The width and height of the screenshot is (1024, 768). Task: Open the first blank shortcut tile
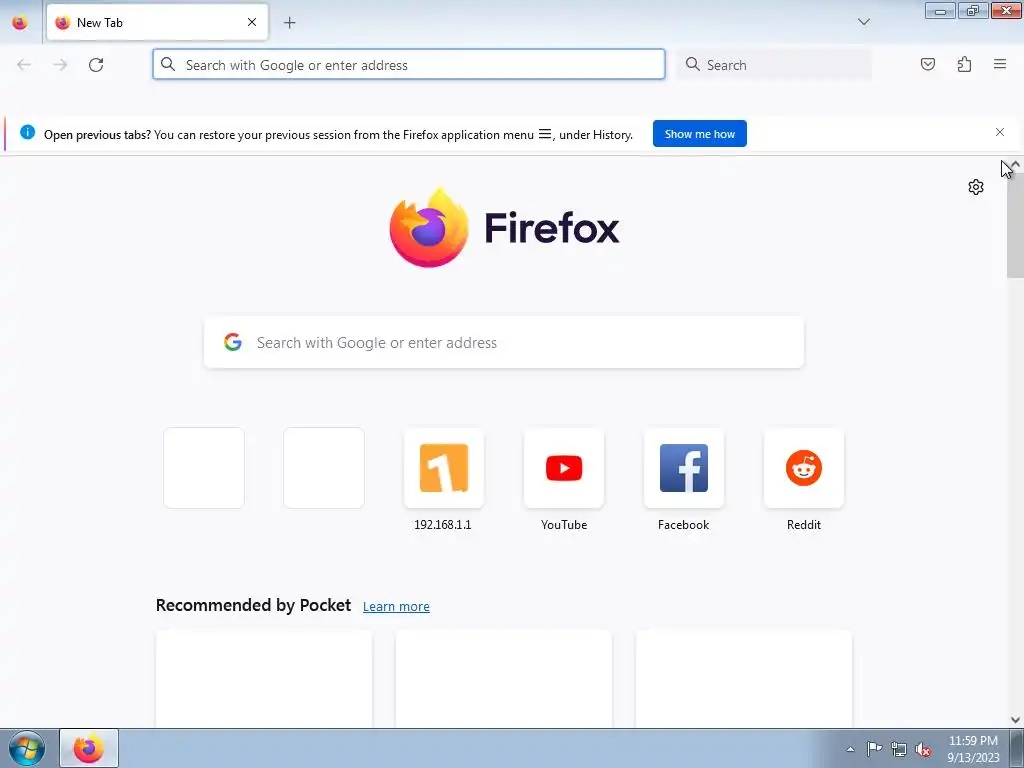tap(204, 468)
